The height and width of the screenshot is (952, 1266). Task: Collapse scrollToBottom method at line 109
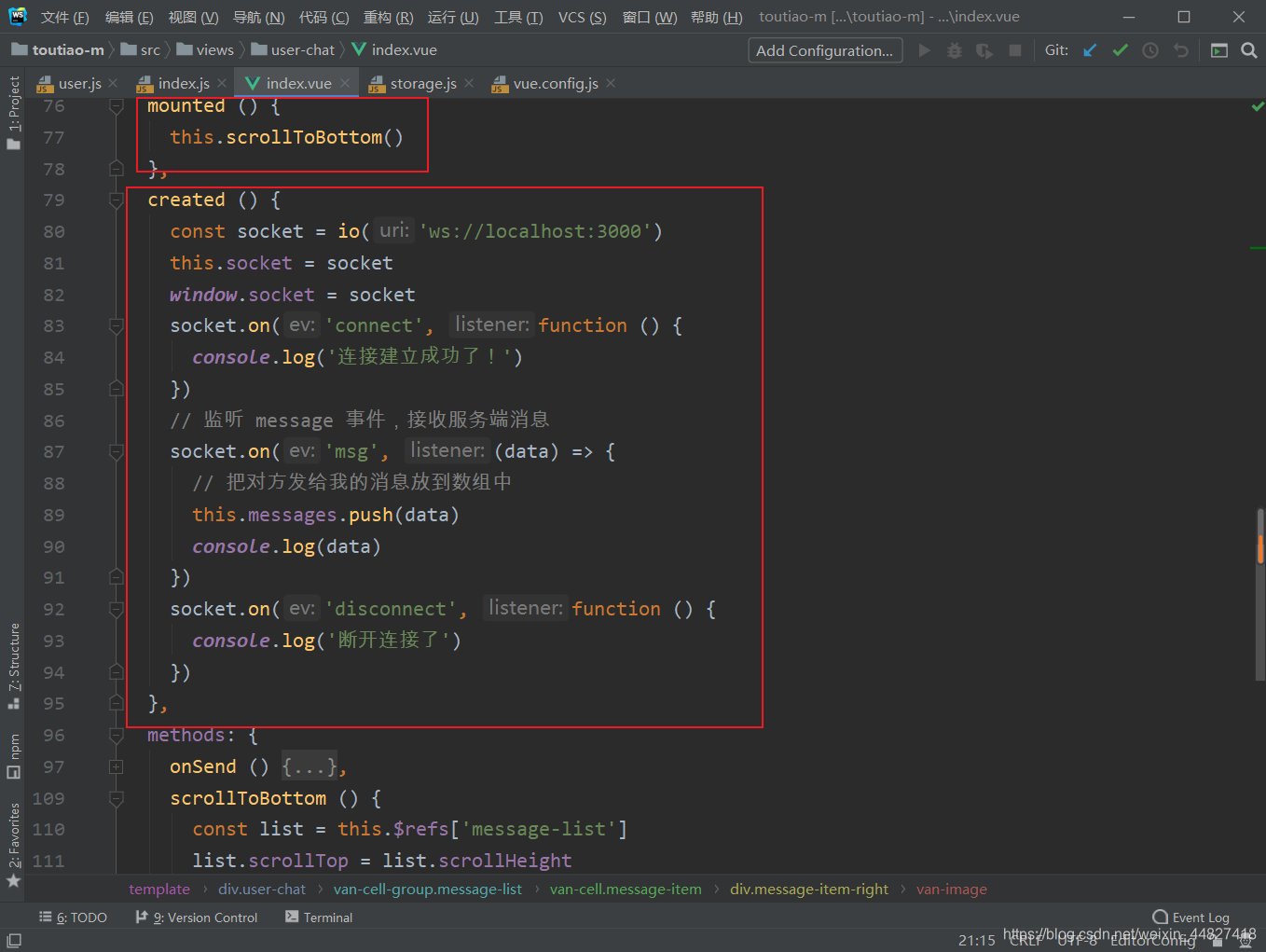[117, 799]
